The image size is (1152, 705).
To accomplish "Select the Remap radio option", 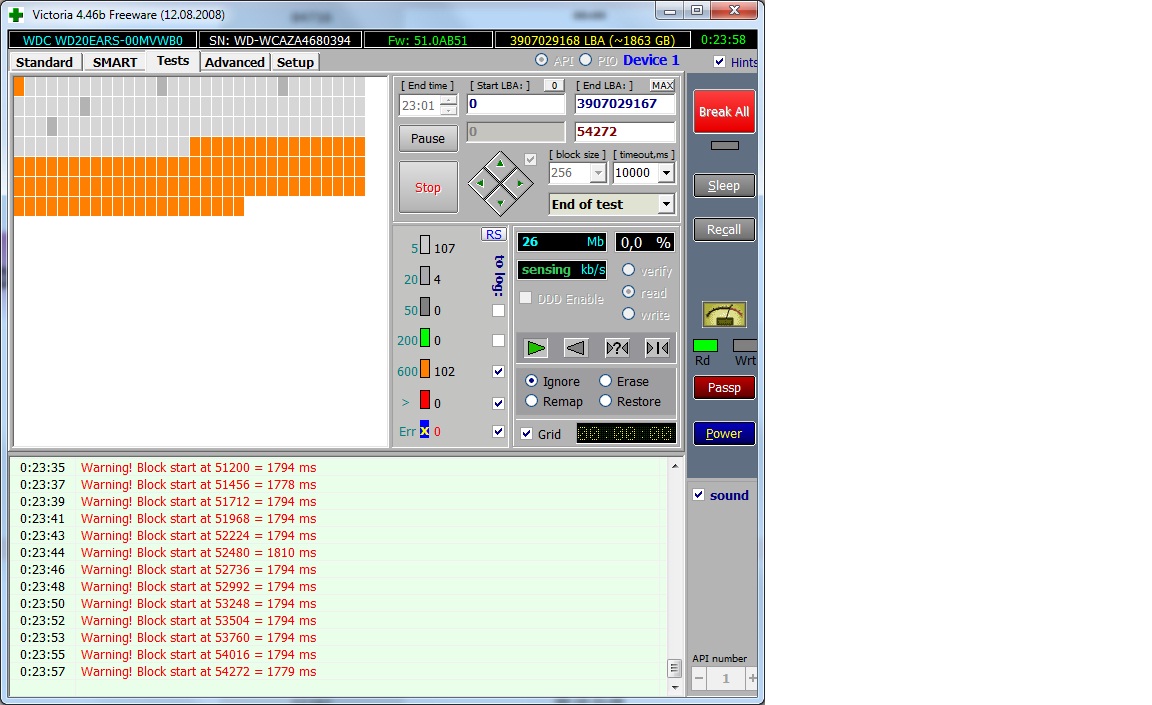I will [x=531, y=401].
